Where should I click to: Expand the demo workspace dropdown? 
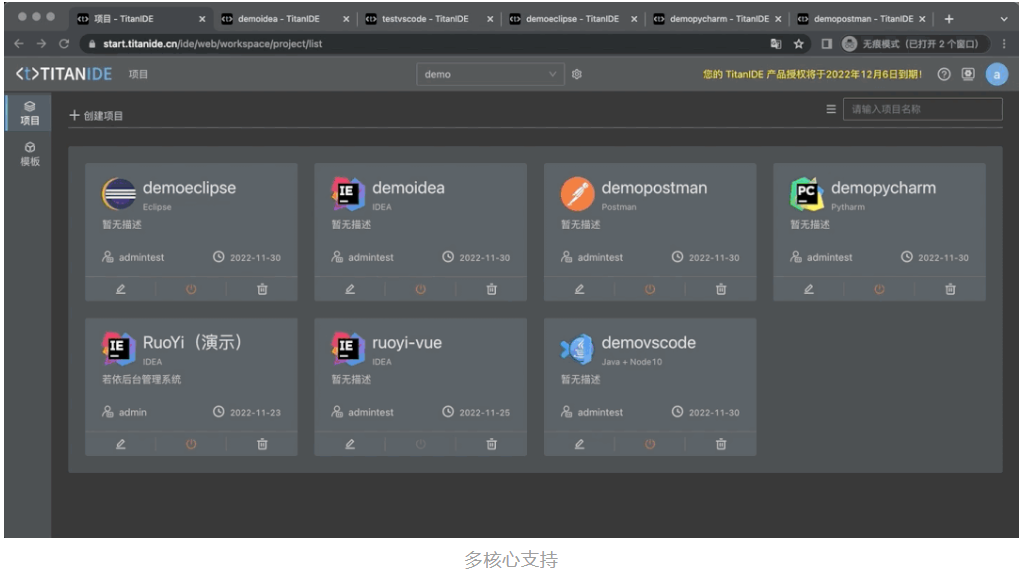[x=490, y=75]
